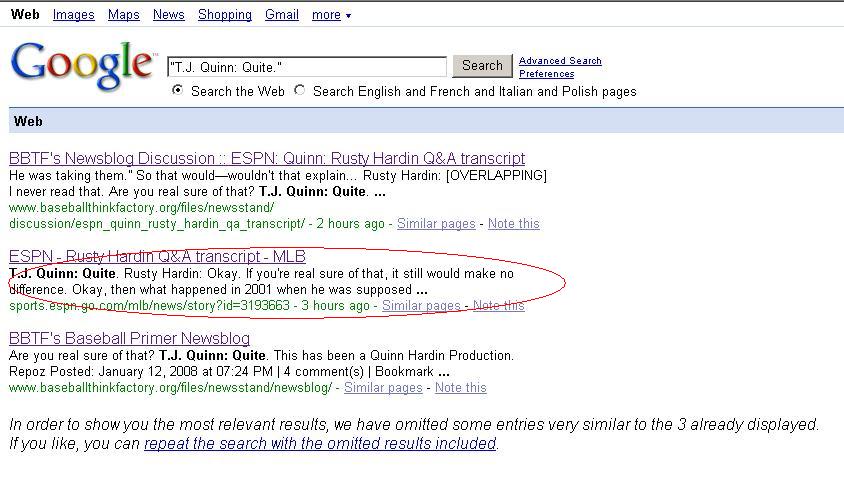Go to Maps in top navigation
844x482 pixels.
[123, 15]
